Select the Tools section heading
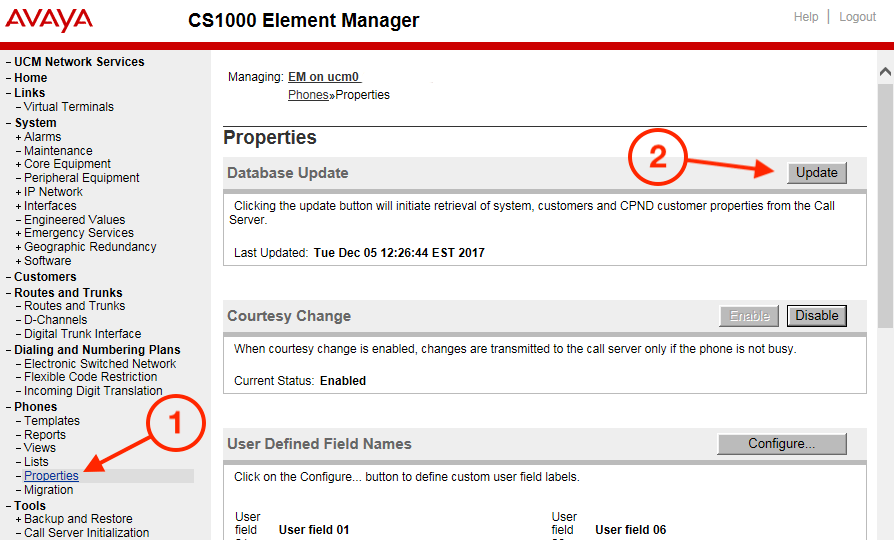 30,506
